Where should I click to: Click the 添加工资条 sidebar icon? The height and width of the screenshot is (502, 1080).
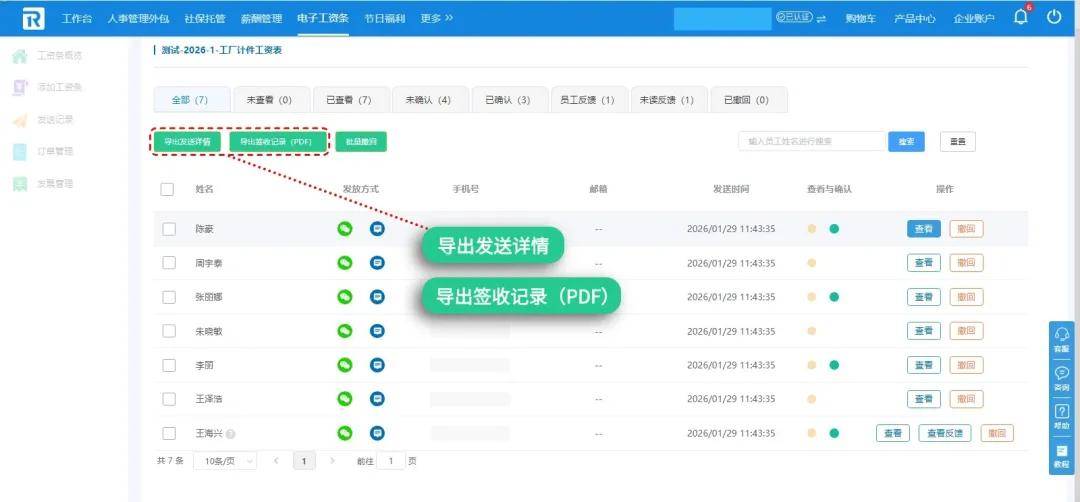[x=20, y=87]
